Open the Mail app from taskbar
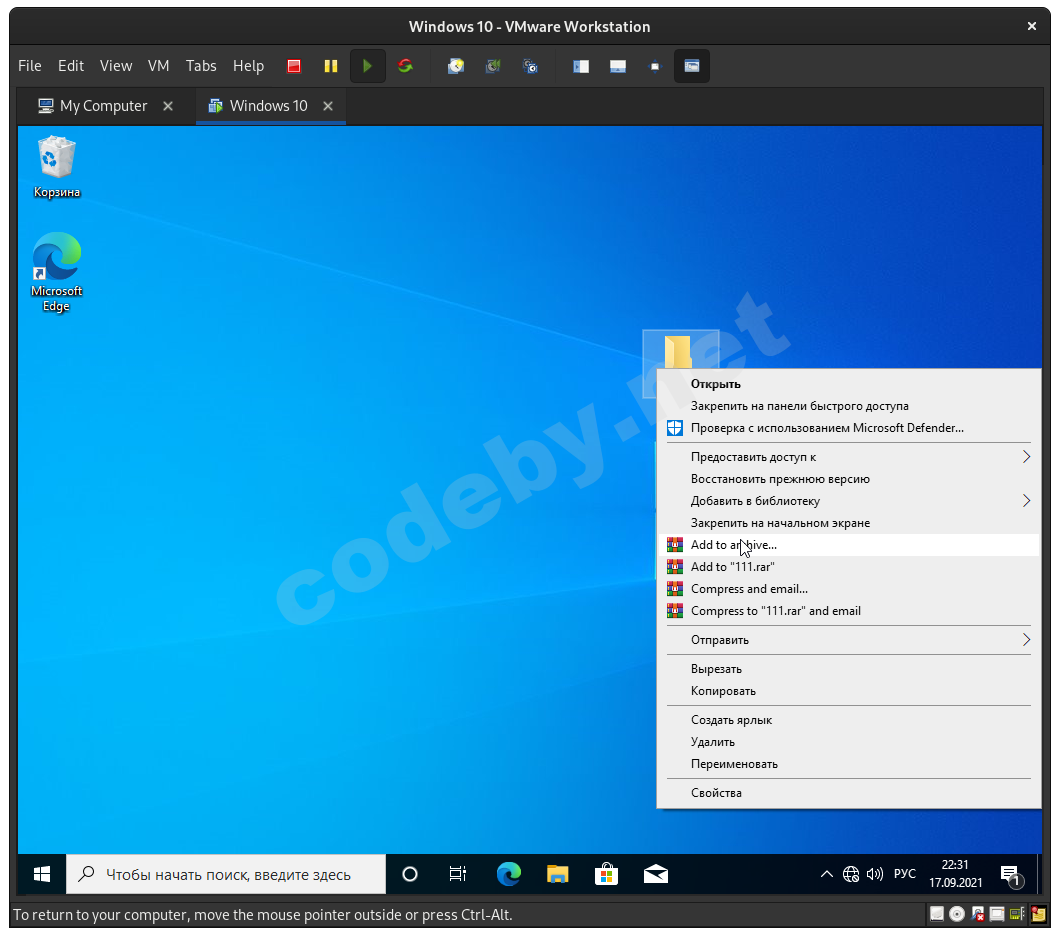 [x=656, y=875]
